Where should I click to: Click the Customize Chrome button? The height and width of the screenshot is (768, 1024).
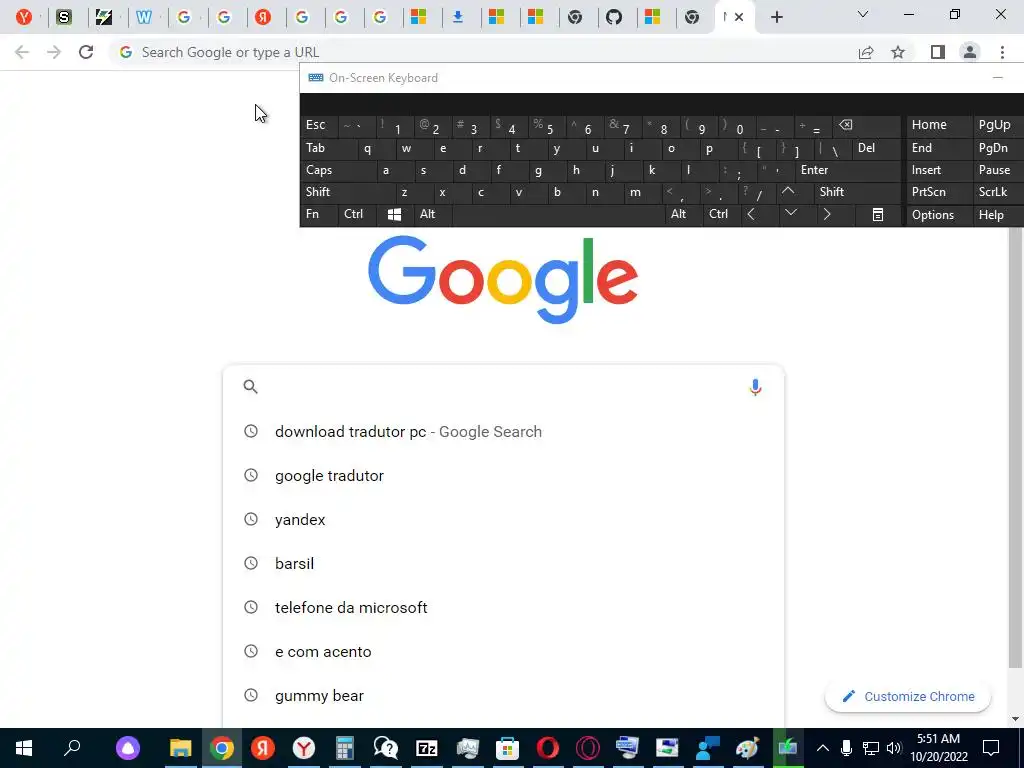[908, 696]
